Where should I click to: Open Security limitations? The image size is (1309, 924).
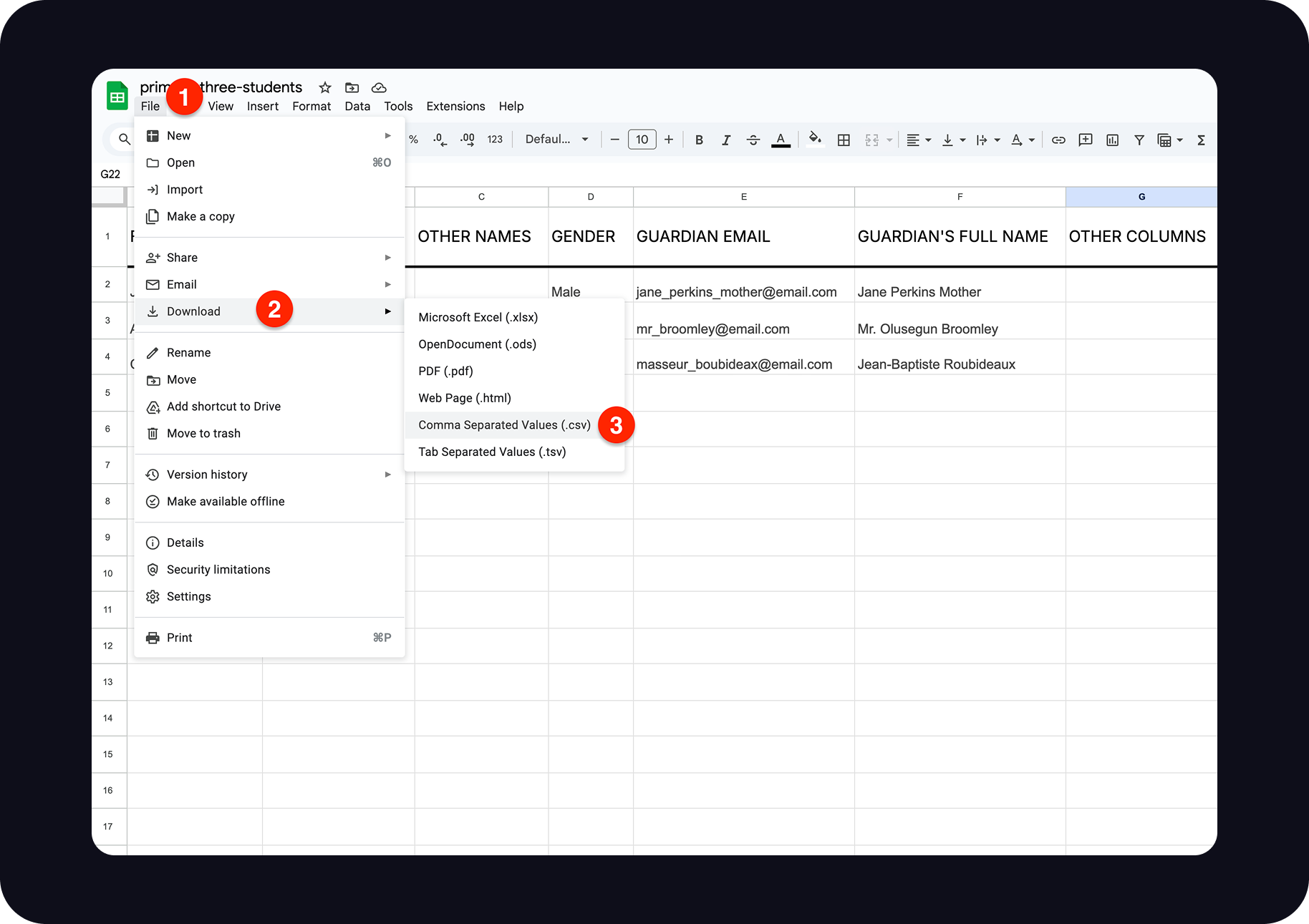(x=269, y=570)
